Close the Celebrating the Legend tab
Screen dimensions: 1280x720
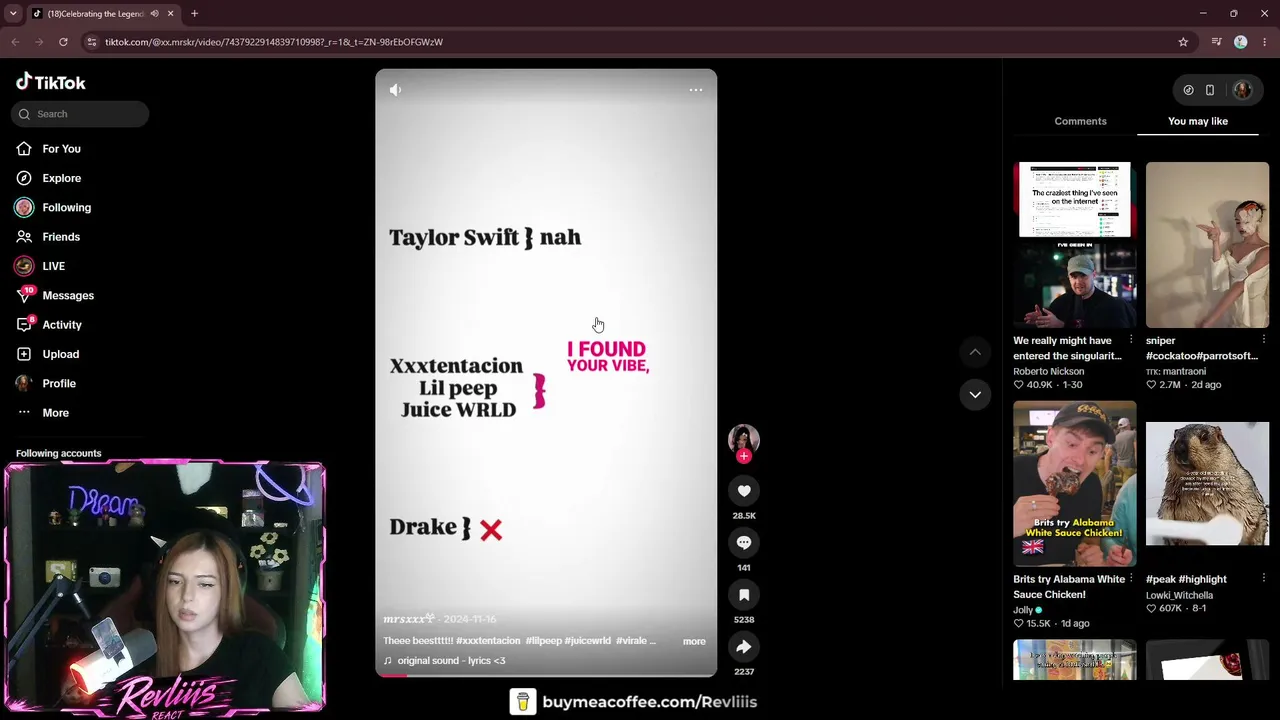coord(170,14)
